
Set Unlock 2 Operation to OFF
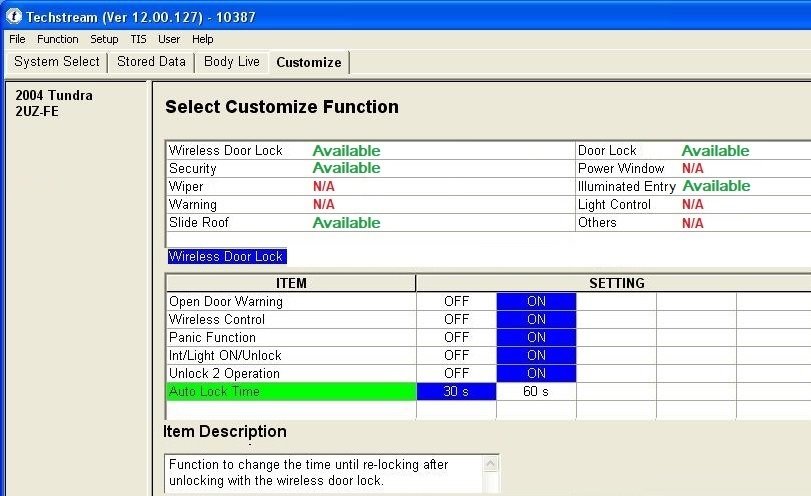click(x=456, y=373)
